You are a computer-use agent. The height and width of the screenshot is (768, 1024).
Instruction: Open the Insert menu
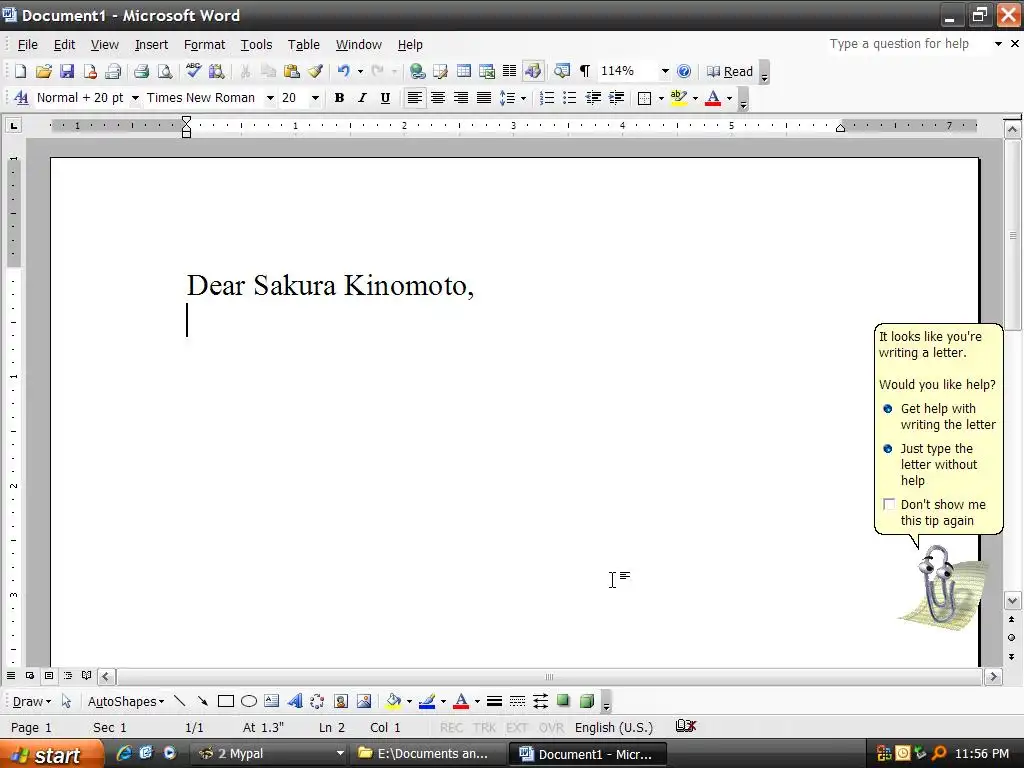(152, 44)
